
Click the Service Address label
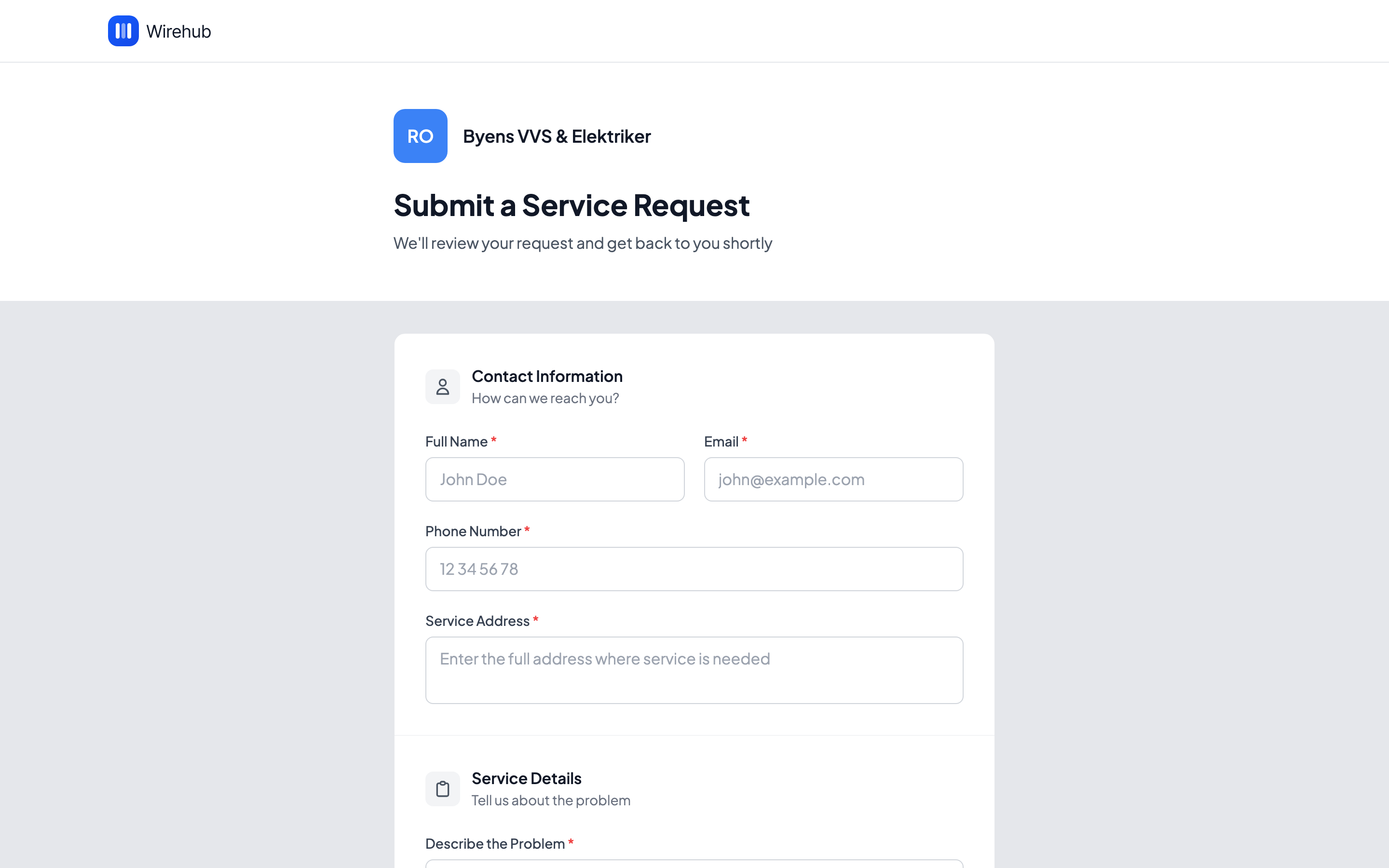click(477, 621)
